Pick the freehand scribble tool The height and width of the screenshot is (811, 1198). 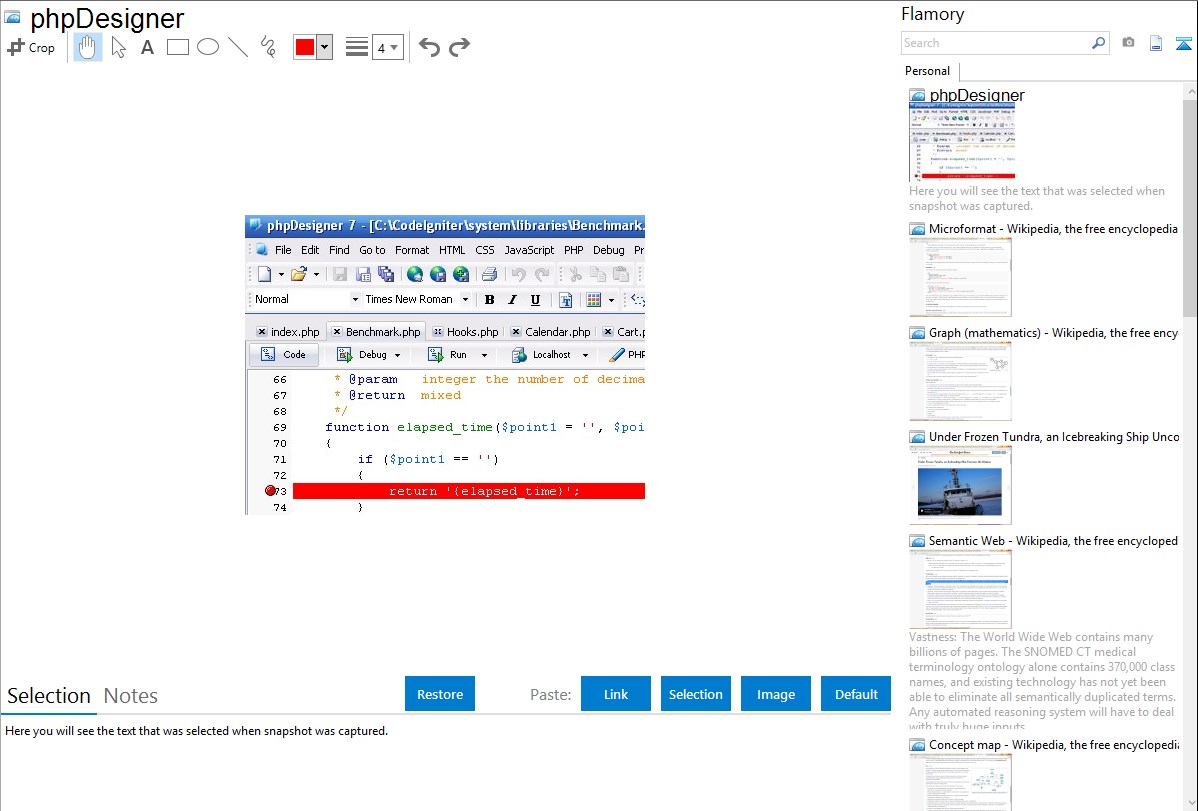(268, 47)
